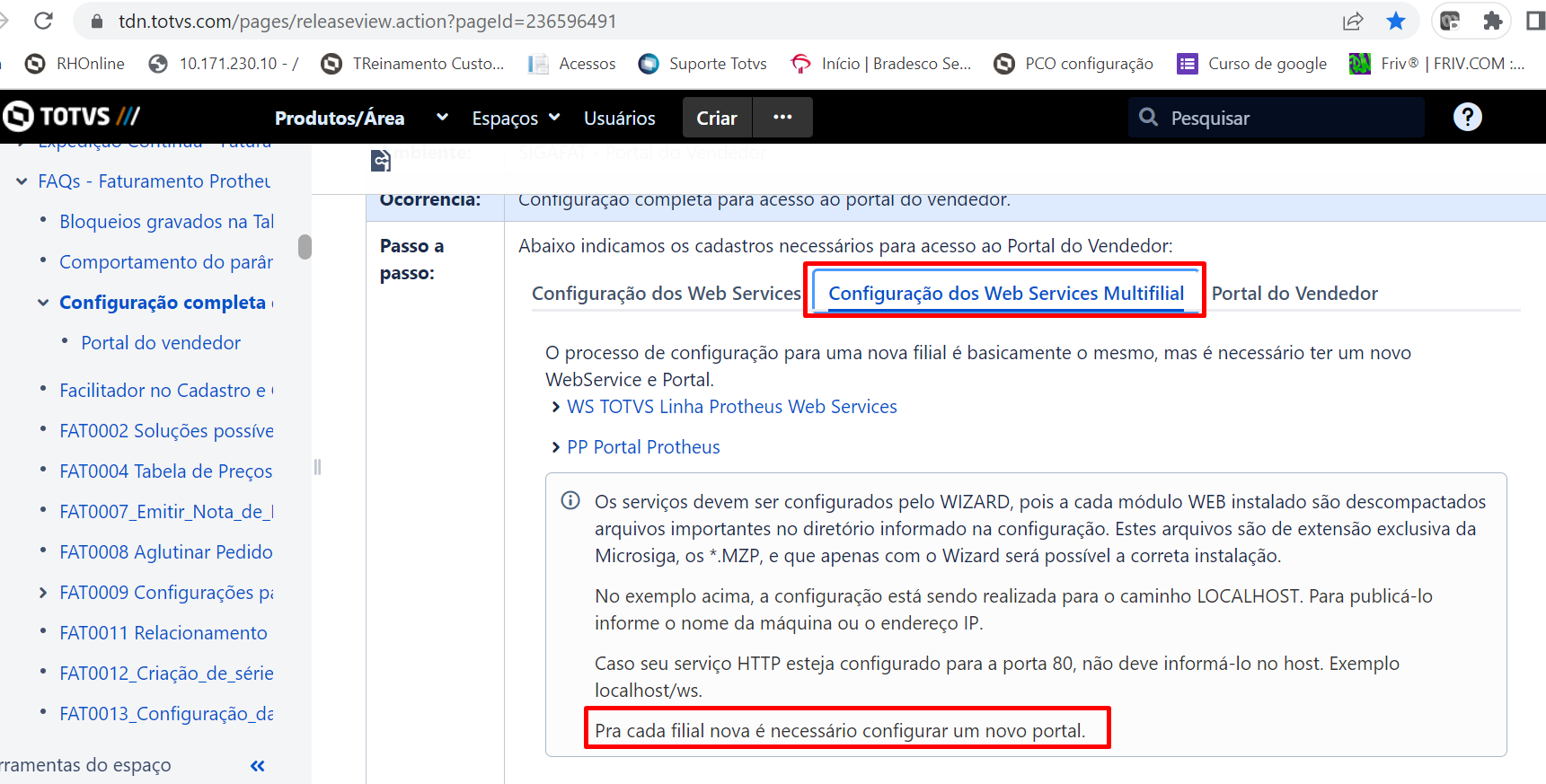The image size is (1546, 784).
Task: Expand FAT0009 Configurações tree node
Action: click(43, 593)
